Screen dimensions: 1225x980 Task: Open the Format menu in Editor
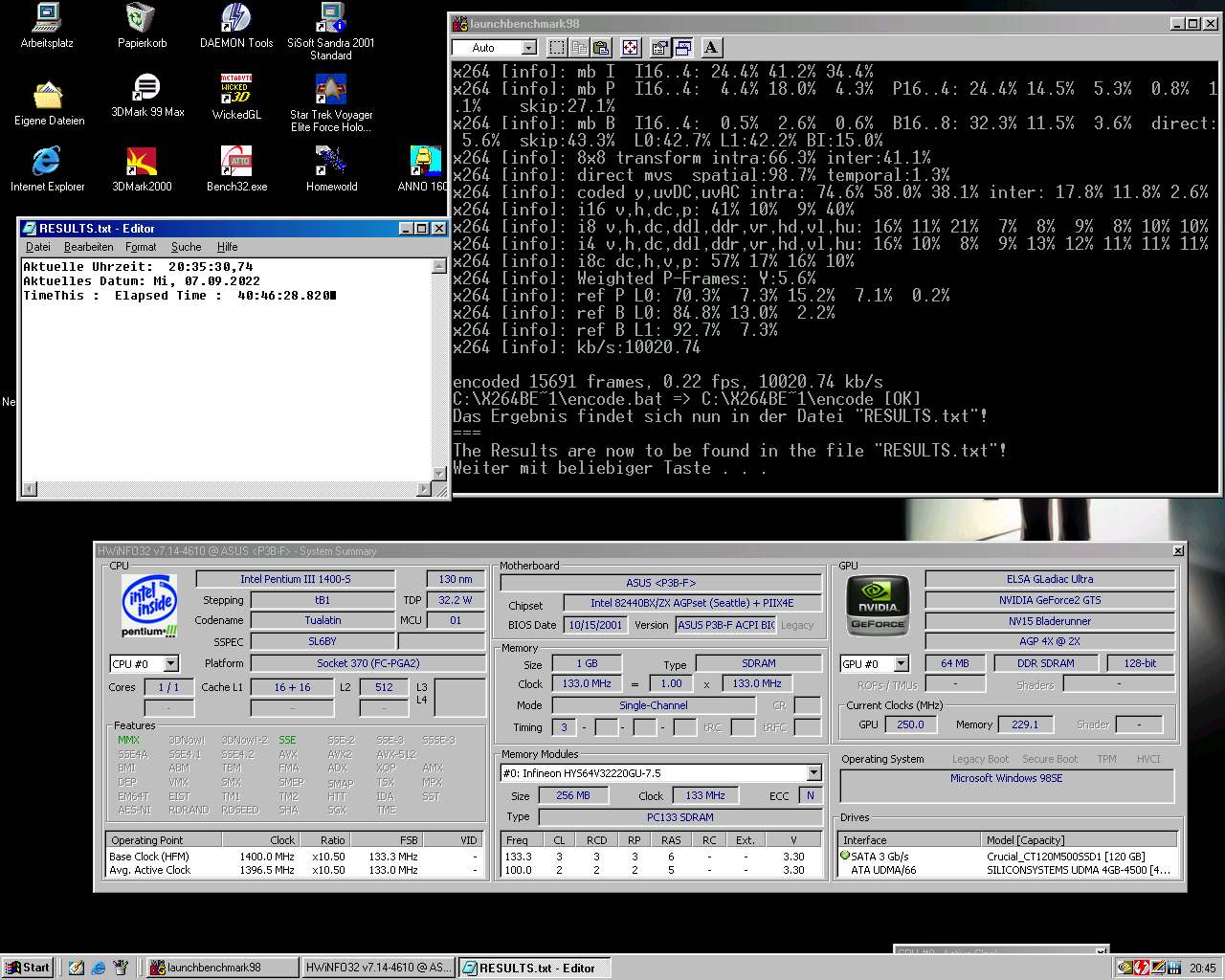click(x=140, y=247)
